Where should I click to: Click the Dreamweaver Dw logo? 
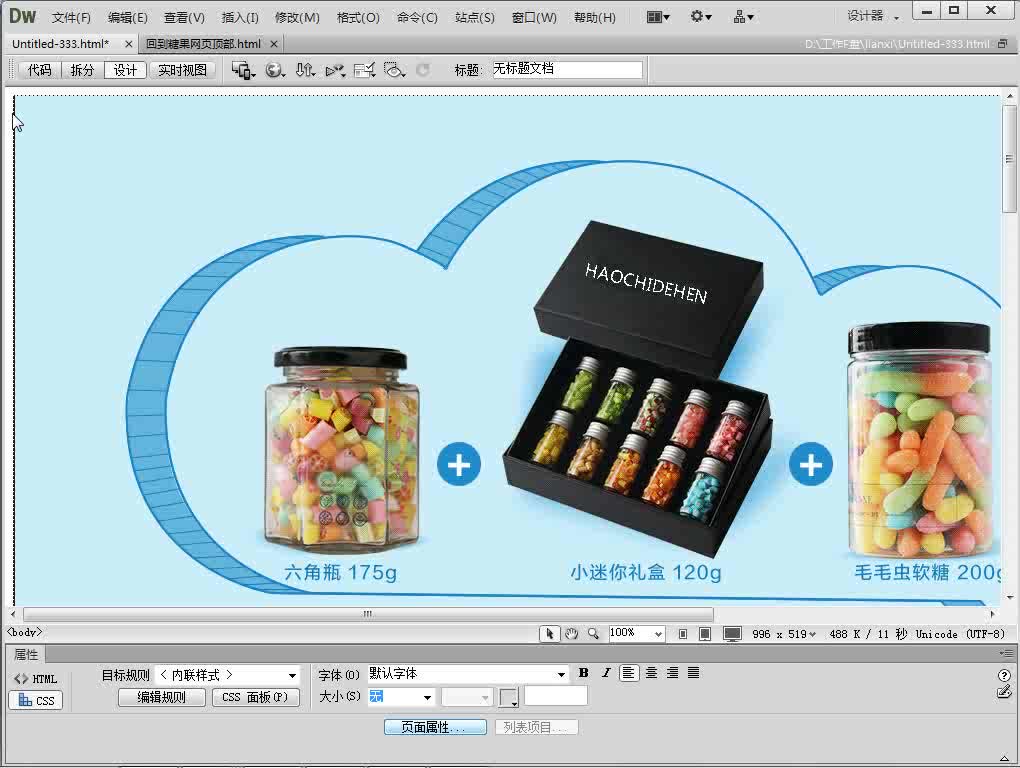(x=22, y=16)
